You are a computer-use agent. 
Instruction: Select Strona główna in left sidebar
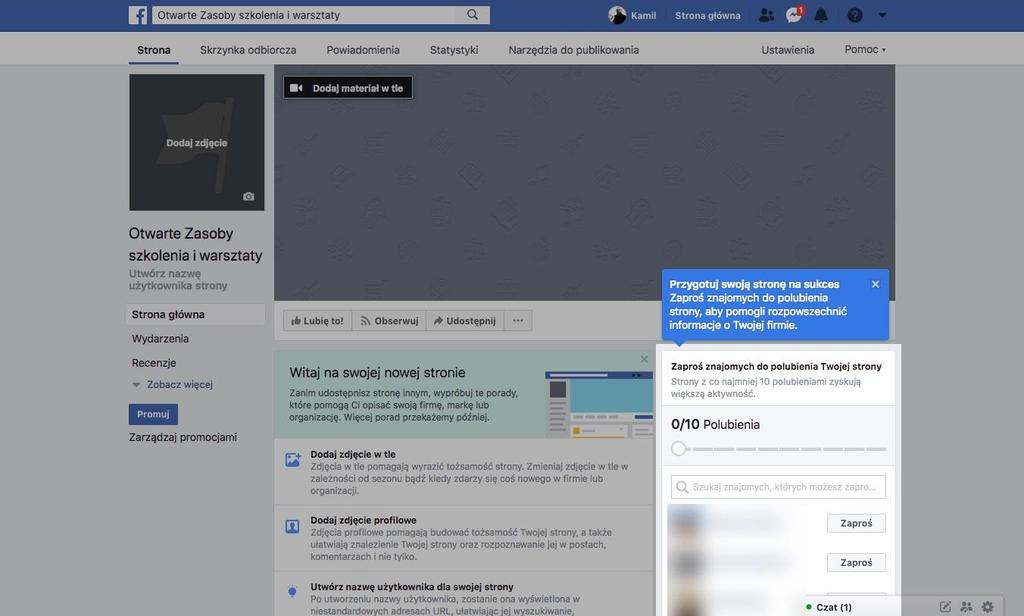tap(195, 314)
